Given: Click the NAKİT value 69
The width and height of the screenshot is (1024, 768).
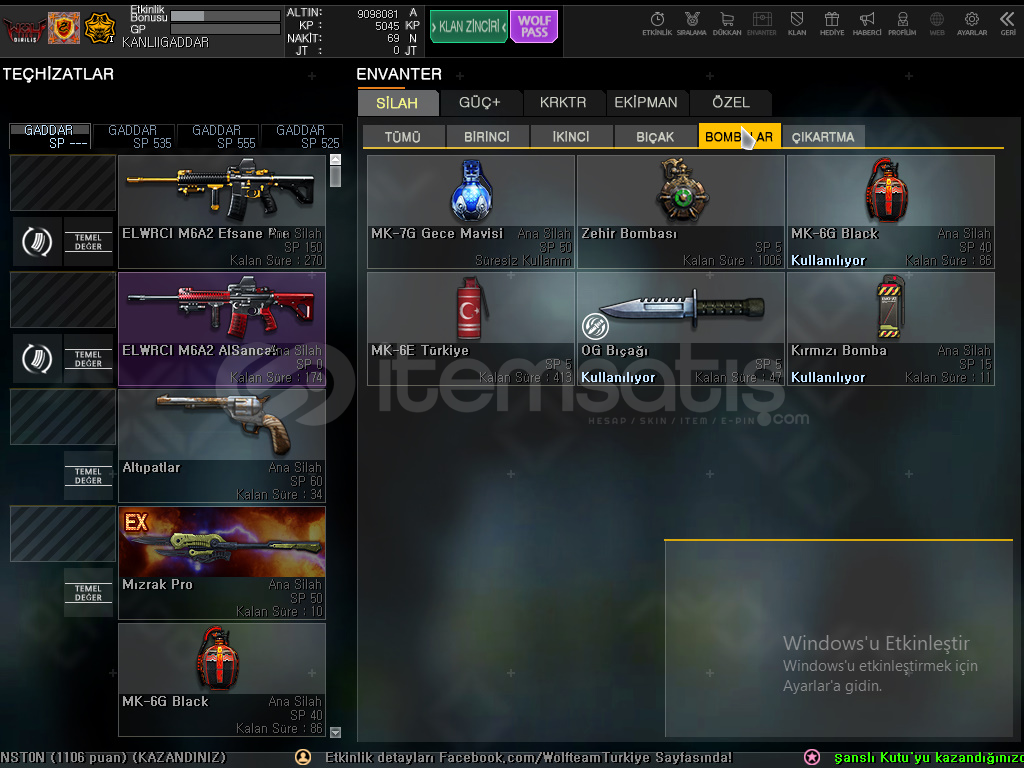Looking at the screenshot, I should [x=393, y=39].
